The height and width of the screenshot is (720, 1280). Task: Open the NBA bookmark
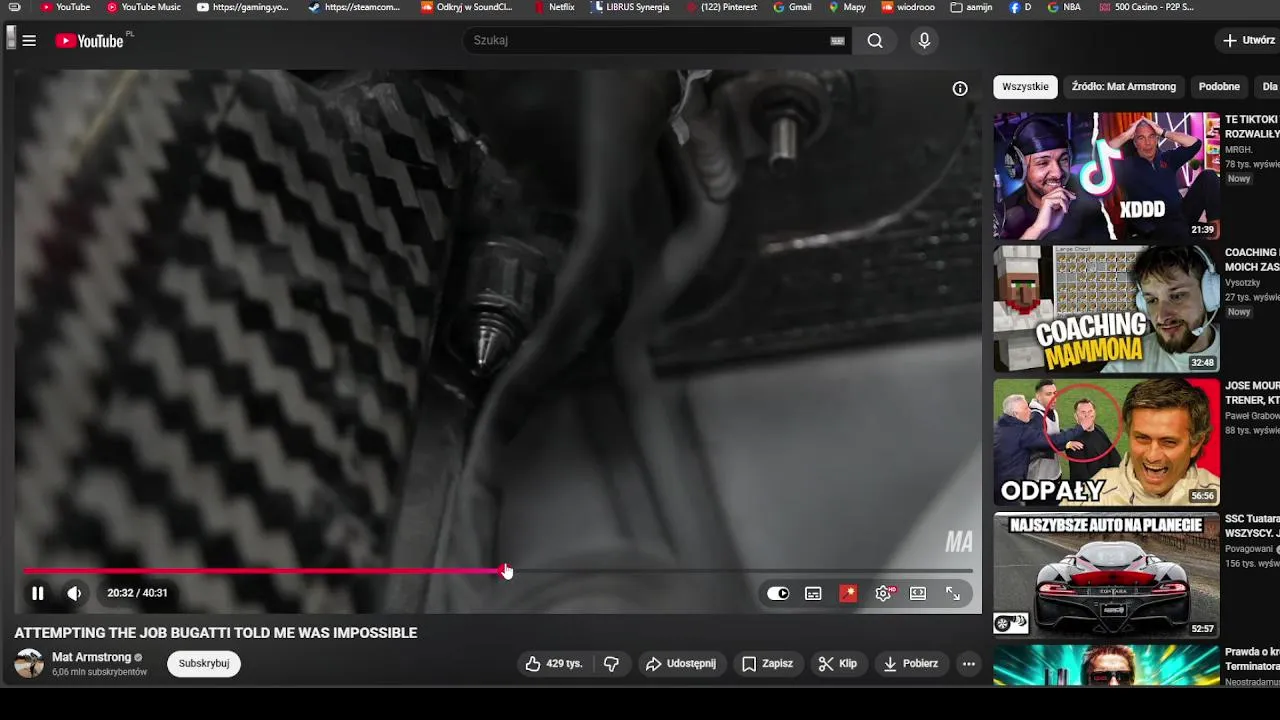pyautogui.click(x=1064, y=7)
